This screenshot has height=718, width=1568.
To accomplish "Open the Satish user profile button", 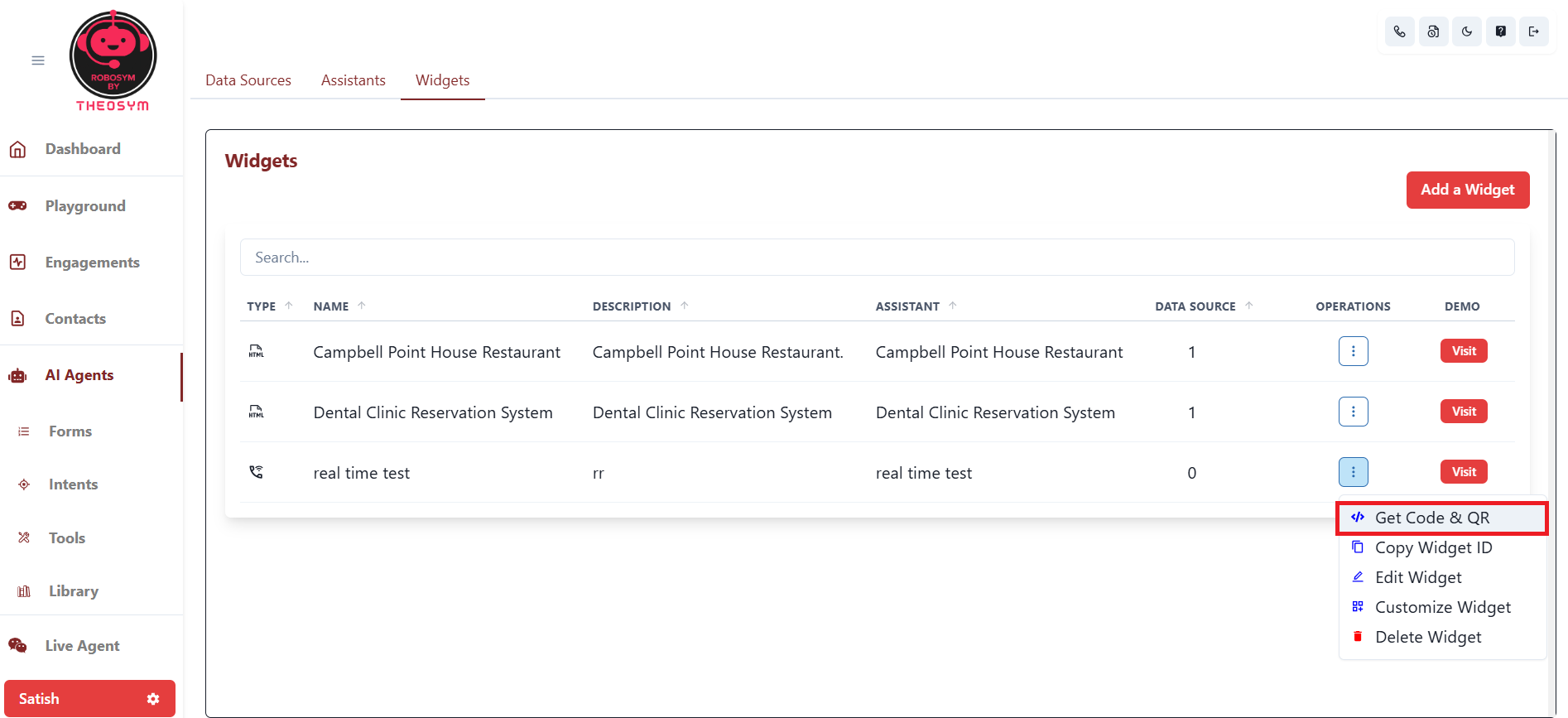I will (x=89, y=699).
